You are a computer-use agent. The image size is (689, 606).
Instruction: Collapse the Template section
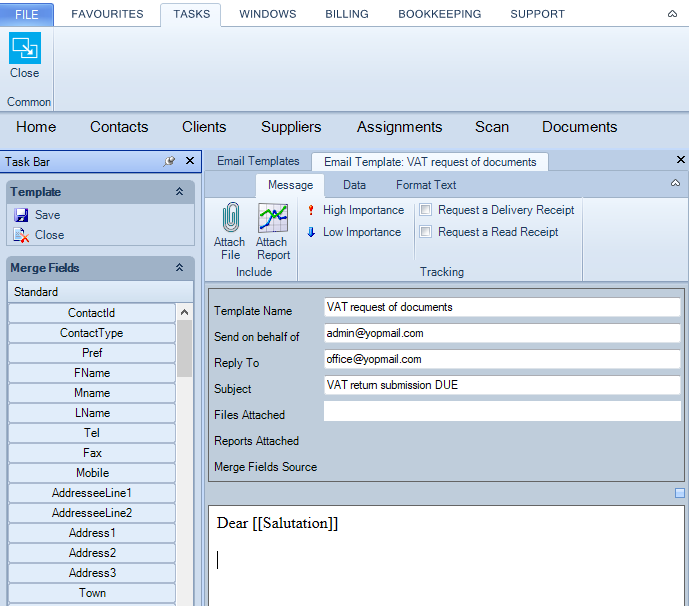click(x=179, y=192)
